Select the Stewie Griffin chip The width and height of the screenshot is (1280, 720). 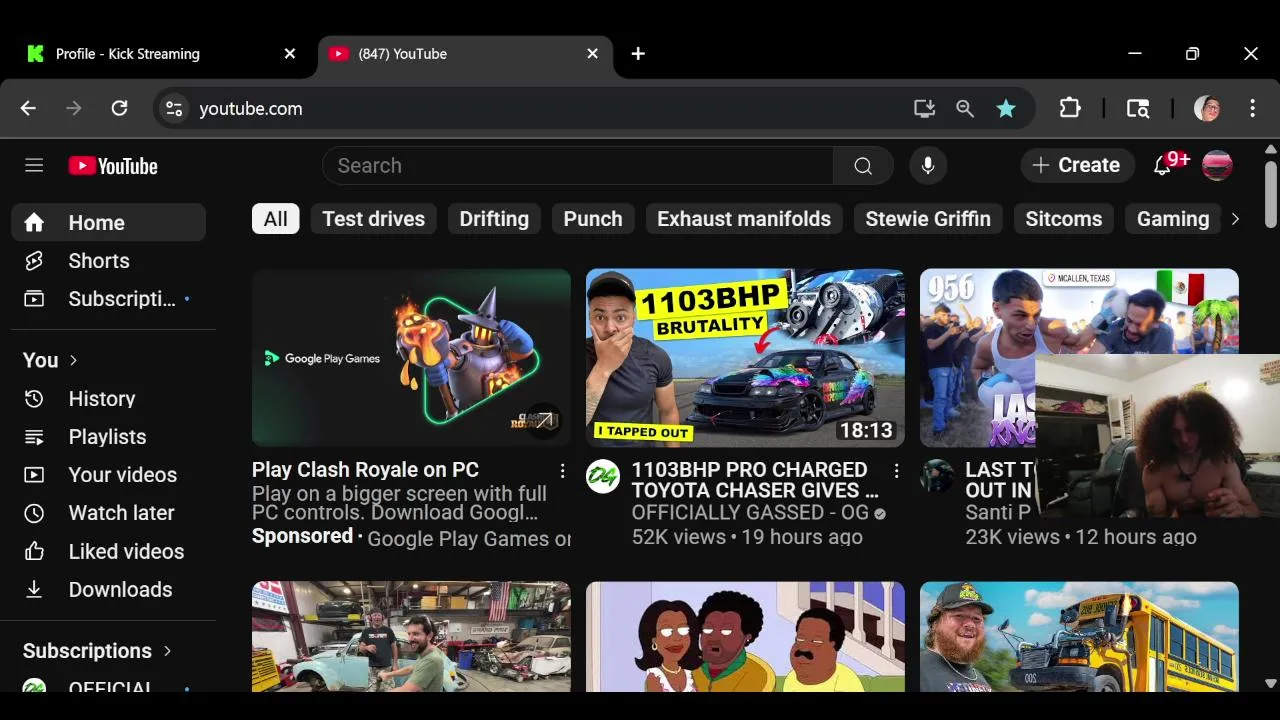tap(928, 219)
